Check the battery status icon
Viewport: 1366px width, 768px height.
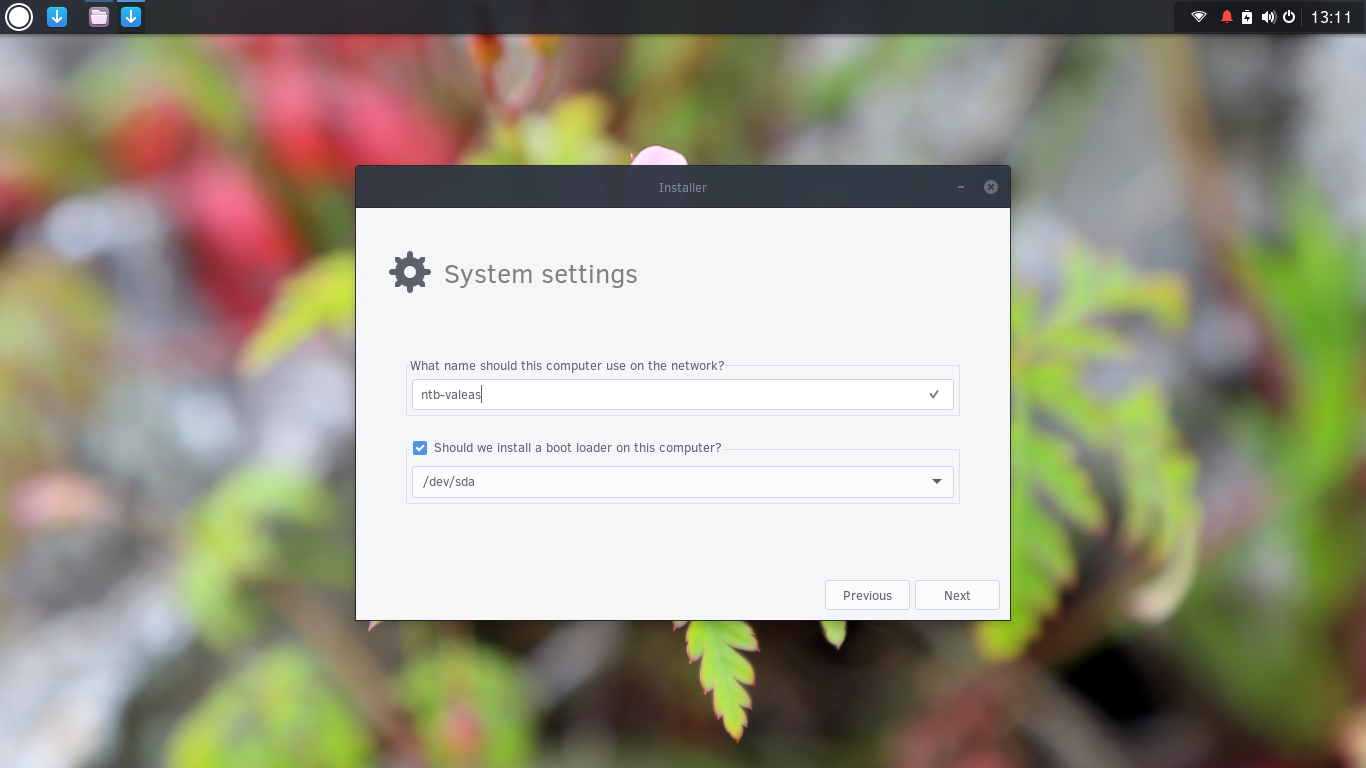coord(1247,17)
